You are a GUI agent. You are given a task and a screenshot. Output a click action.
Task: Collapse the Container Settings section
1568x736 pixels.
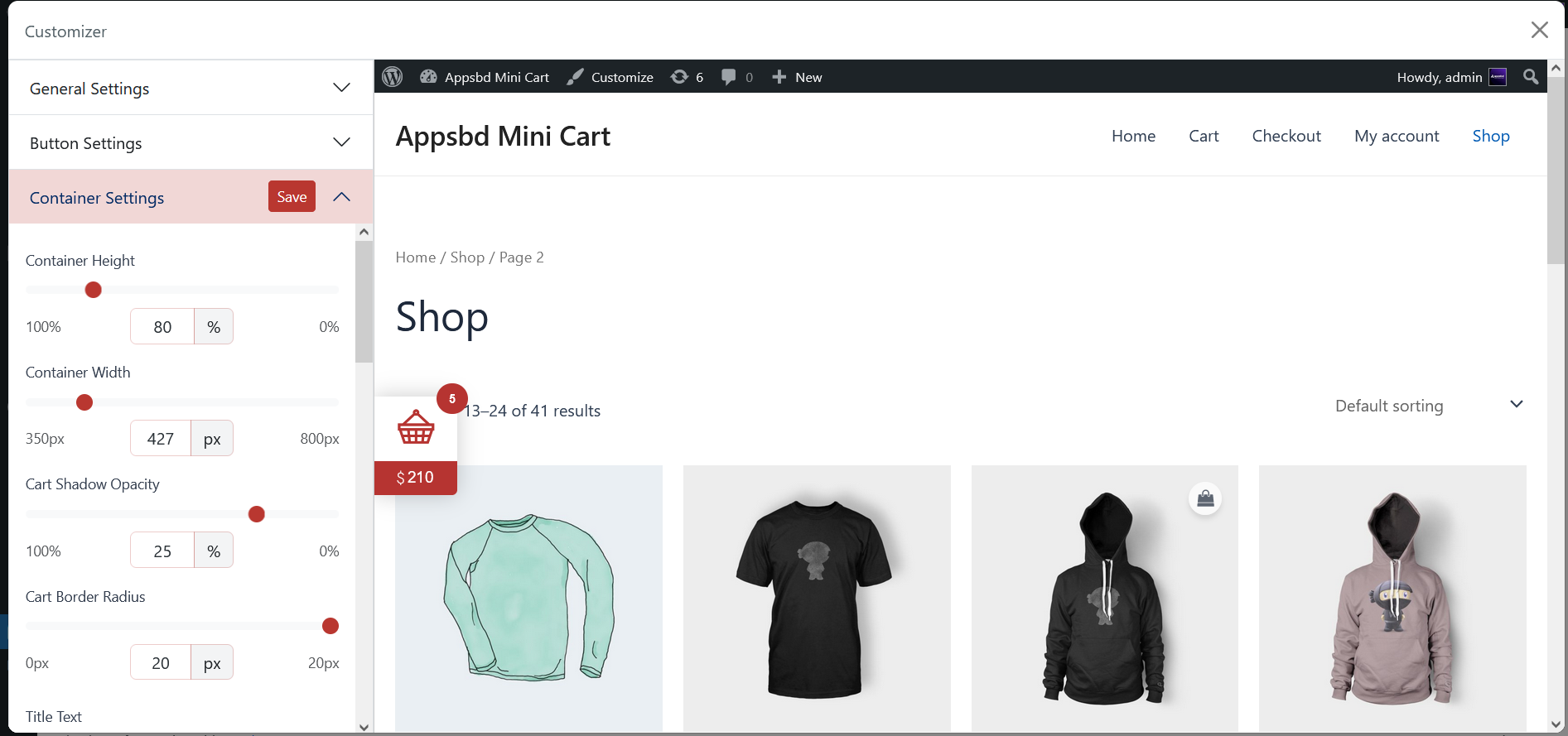[341, 197]
